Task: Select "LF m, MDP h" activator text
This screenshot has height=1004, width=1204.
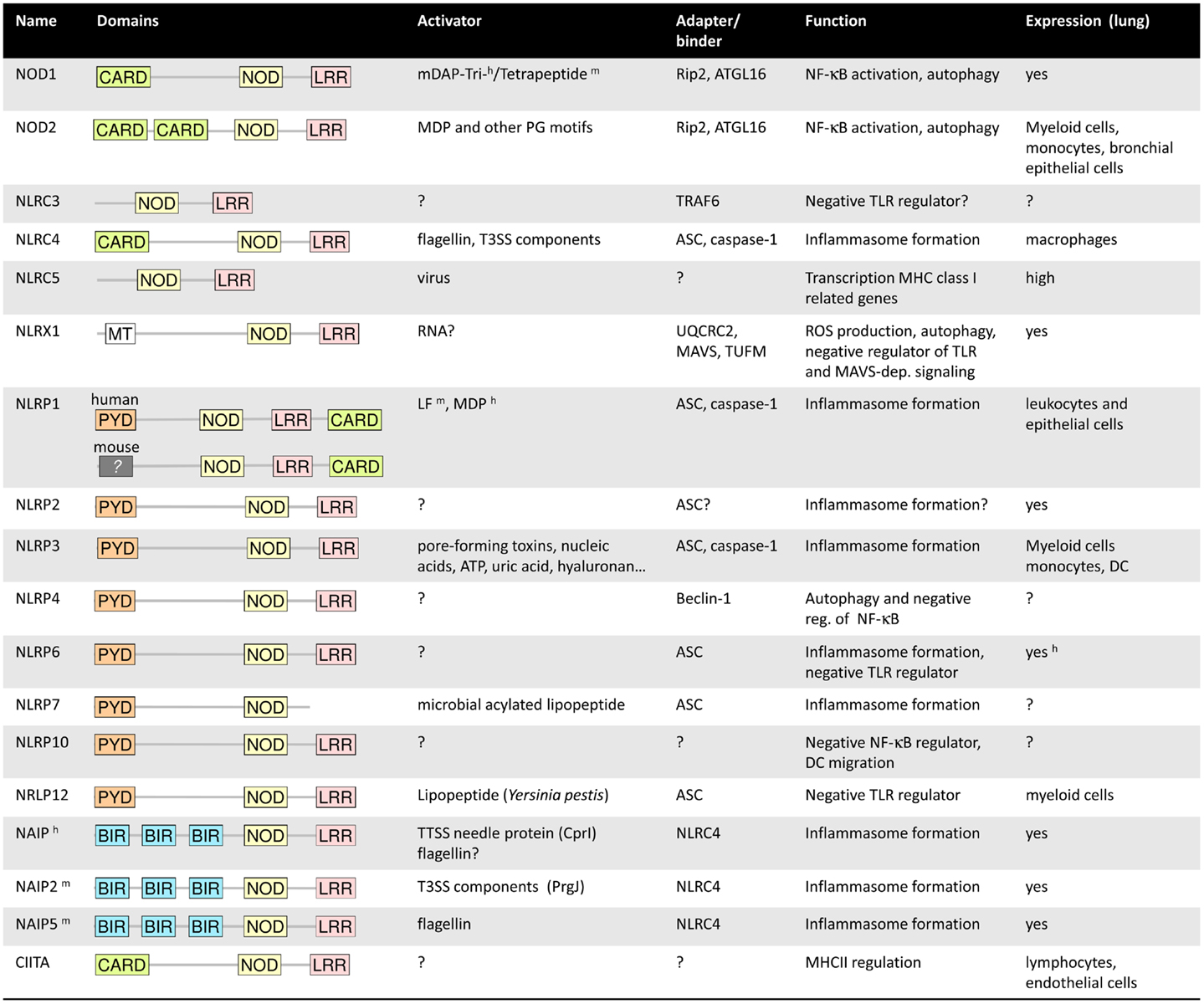Action: pyautogui.click(x=456, y=403)
